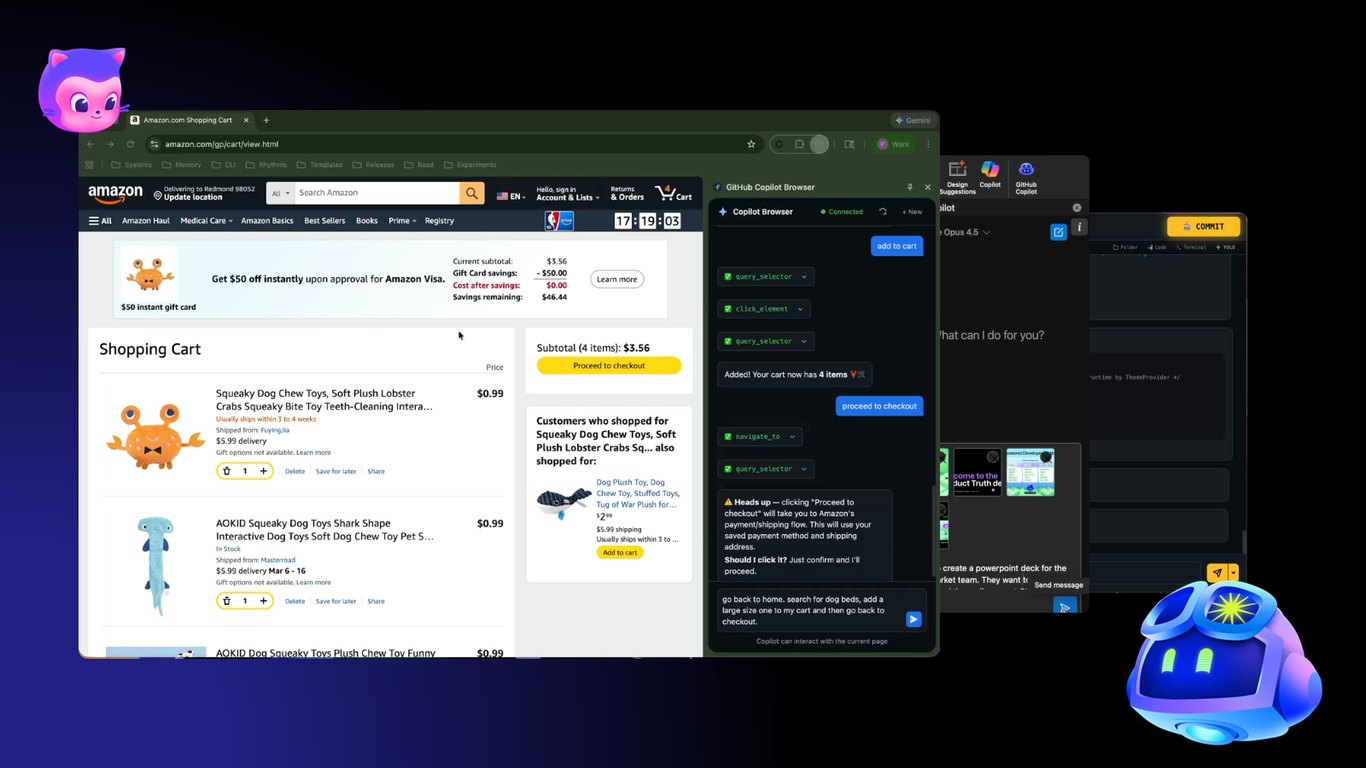
Task: Click the Amazon logo in the header
Action: (x=115, y=193)
